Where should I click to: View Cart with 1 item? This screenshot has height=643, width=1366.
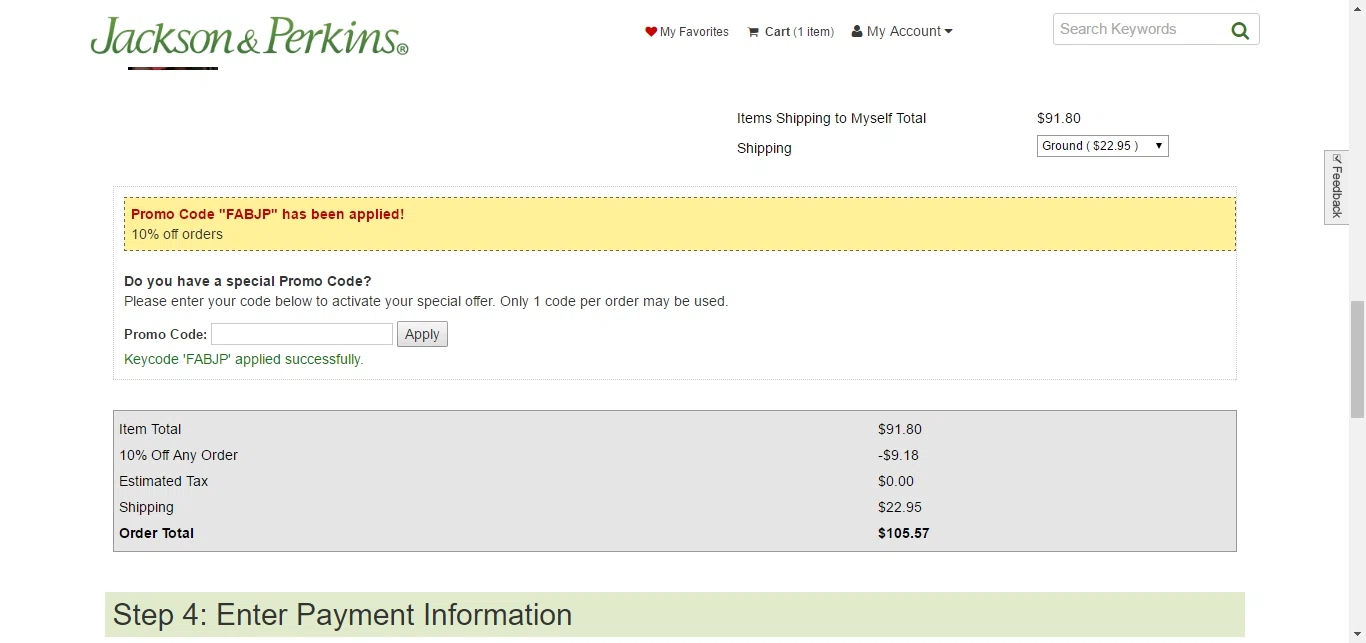[790, 32]
